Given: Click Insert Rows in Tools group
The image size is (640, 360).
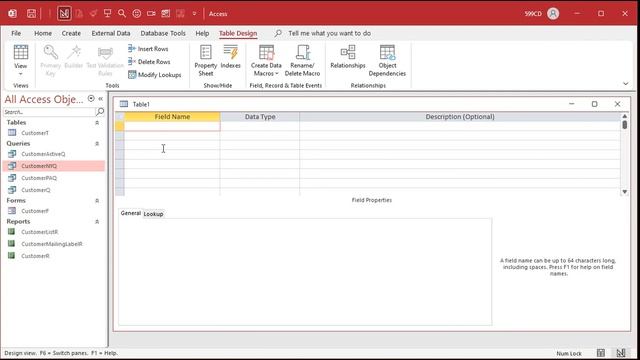Looking at the screenshot, I should point(148,49).
